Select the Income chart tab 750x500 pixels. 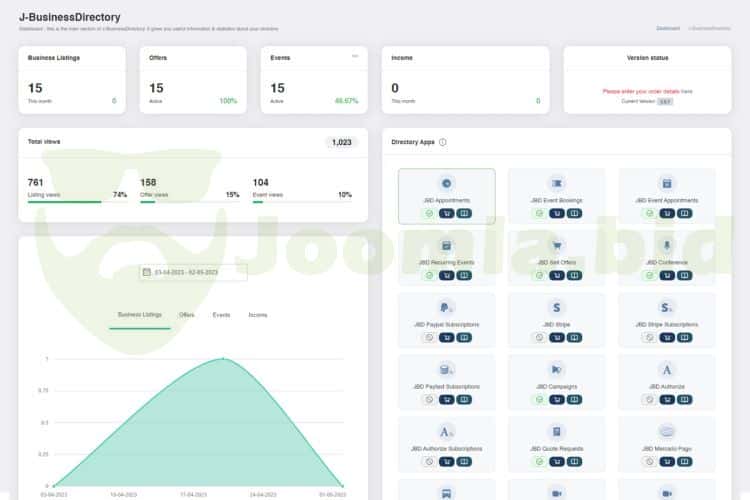(x=258, y=315)
